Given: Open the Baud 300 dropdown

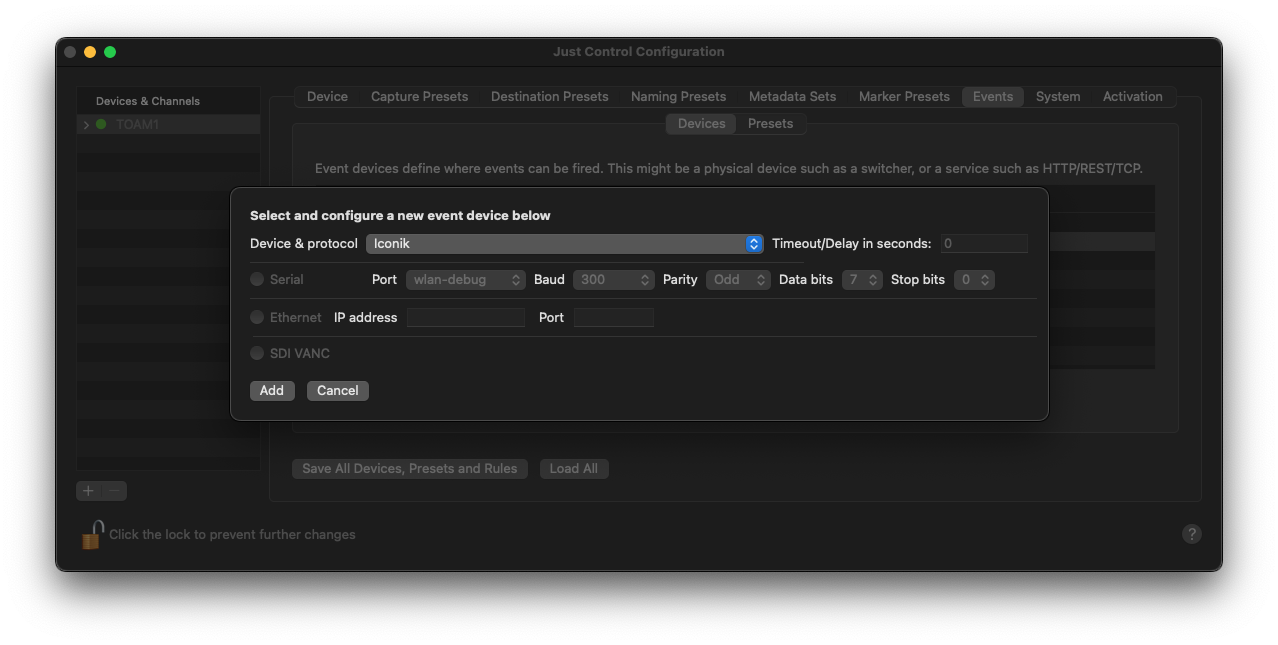Looking at the screenshot, I should click(614, 280).
